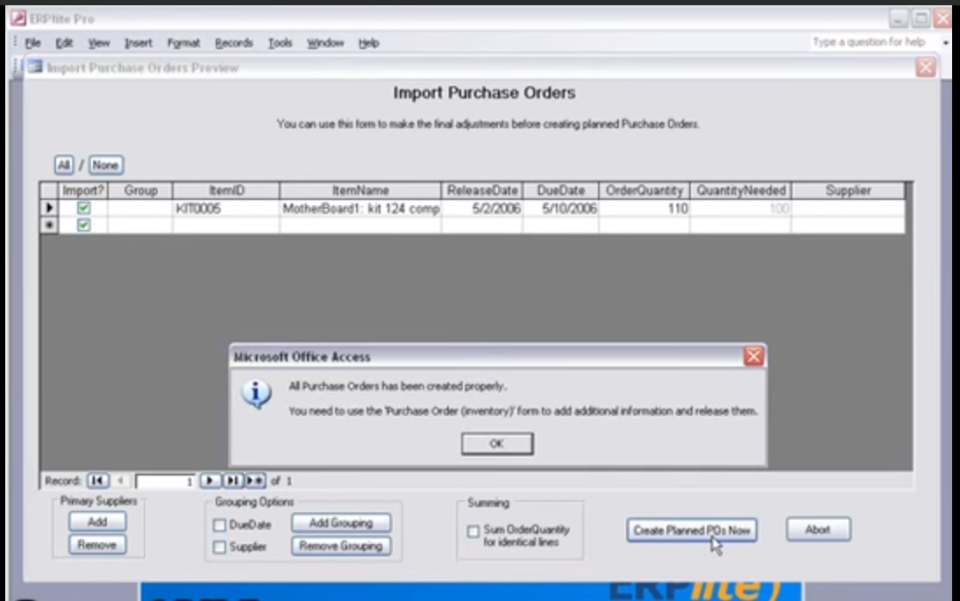Click the QuantityNeeded column header
The width and height of the screenshot is (960, 601).
click(x=741, y=191)
